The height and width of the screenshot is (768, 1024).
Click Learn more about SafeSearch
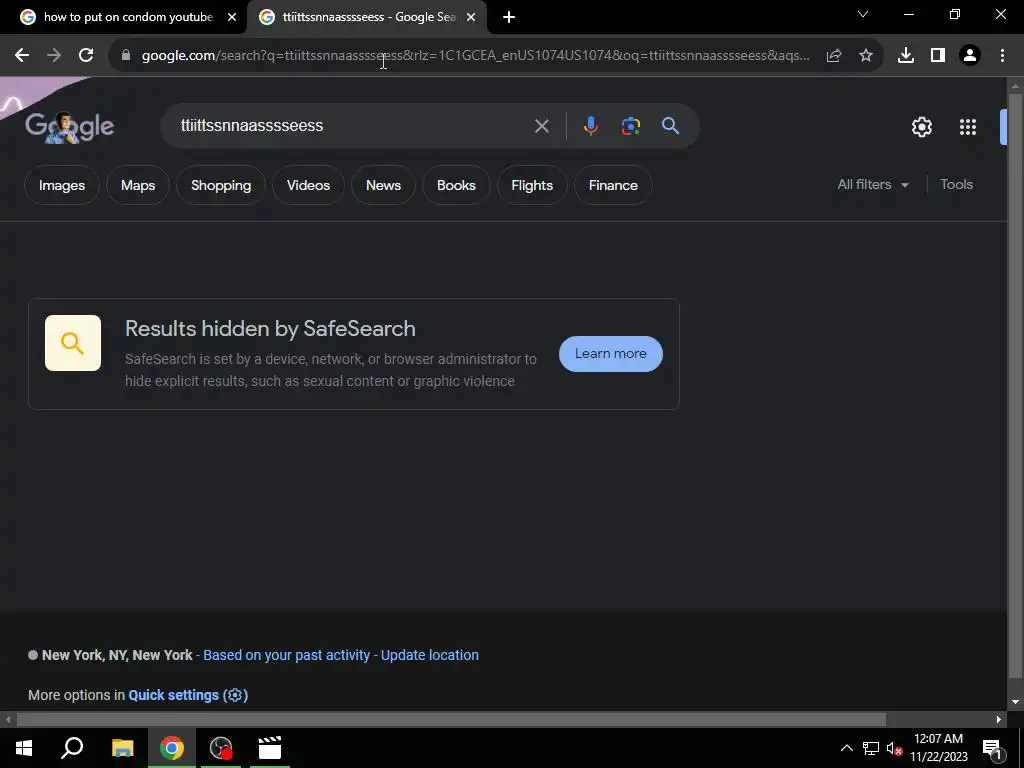[611, 354]
